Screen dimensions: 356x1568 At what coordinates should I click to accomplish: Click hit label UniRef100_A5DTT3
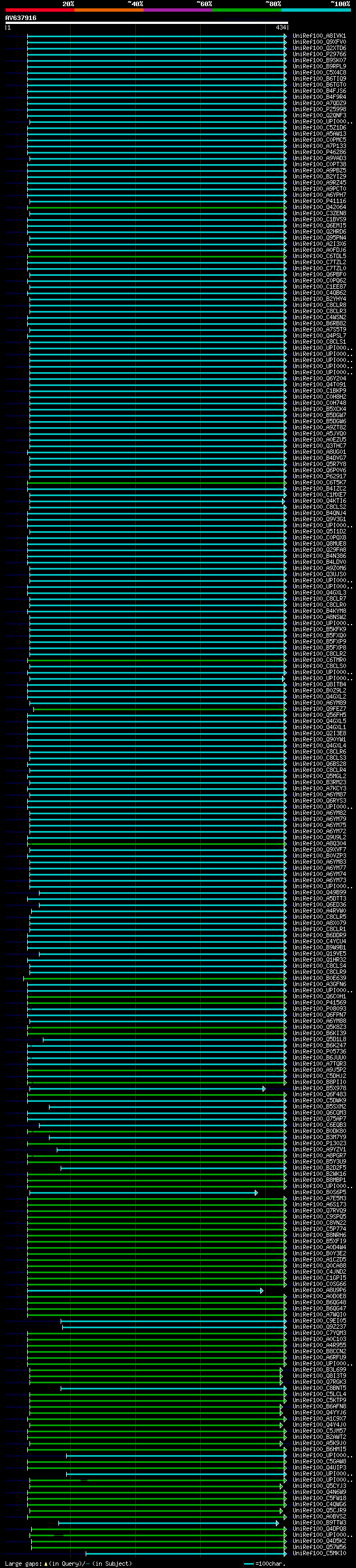click(319, 899)
